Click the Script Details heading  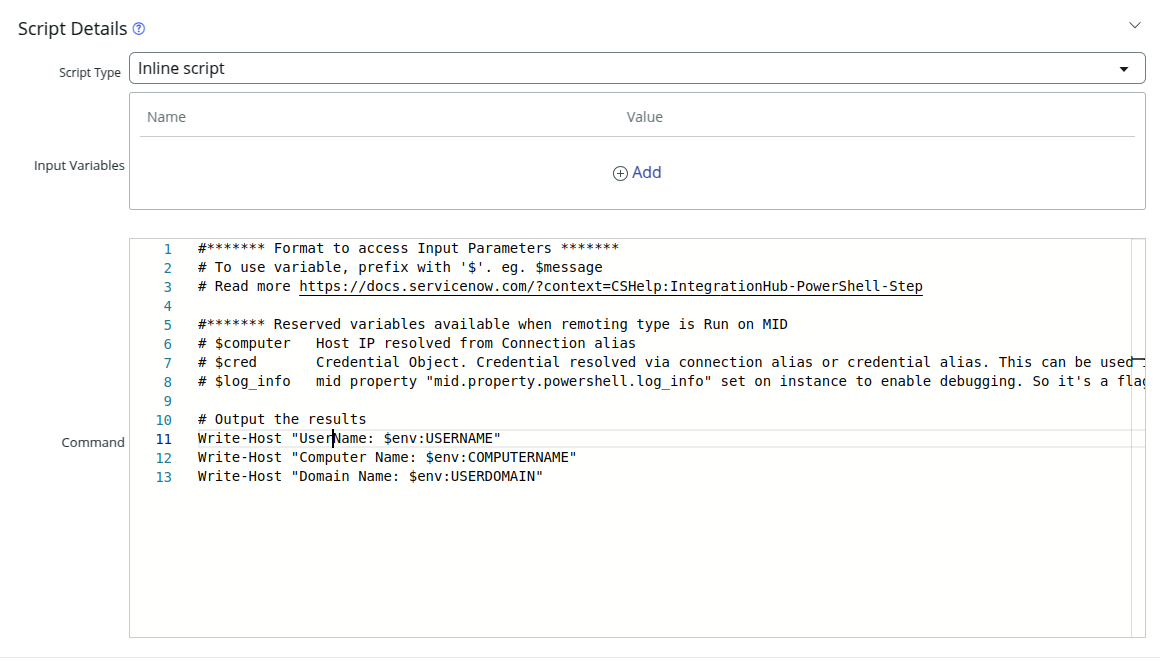72,28
